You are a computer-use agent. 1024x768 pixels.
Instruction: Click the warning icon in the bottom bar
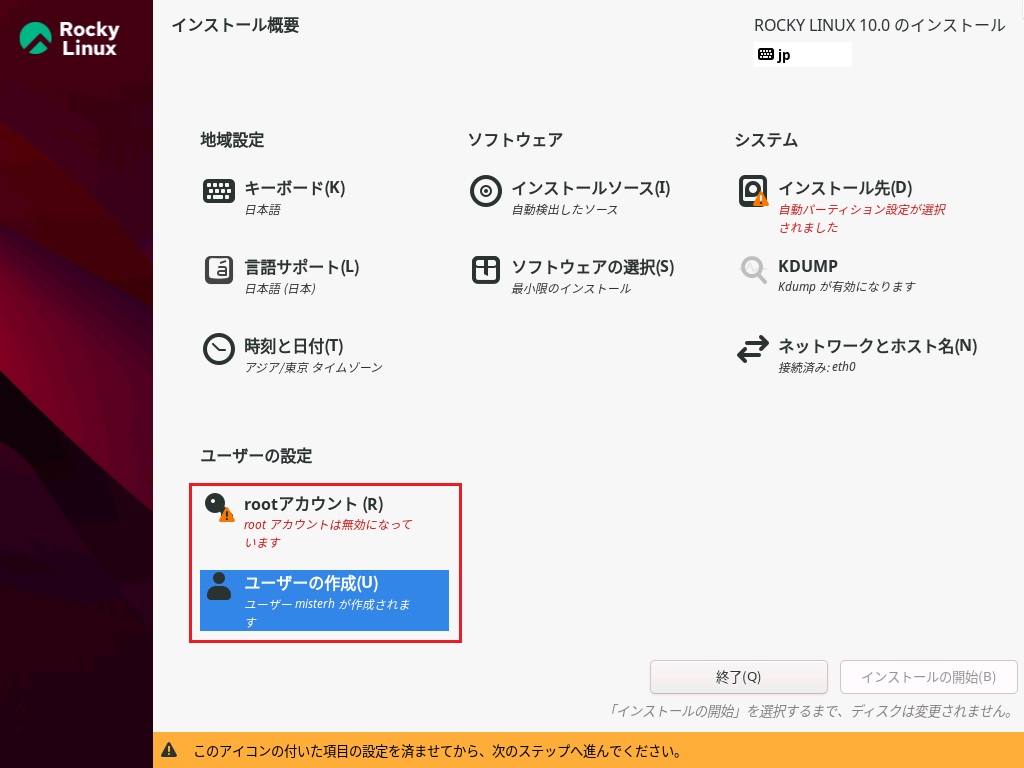coord(170,750)
